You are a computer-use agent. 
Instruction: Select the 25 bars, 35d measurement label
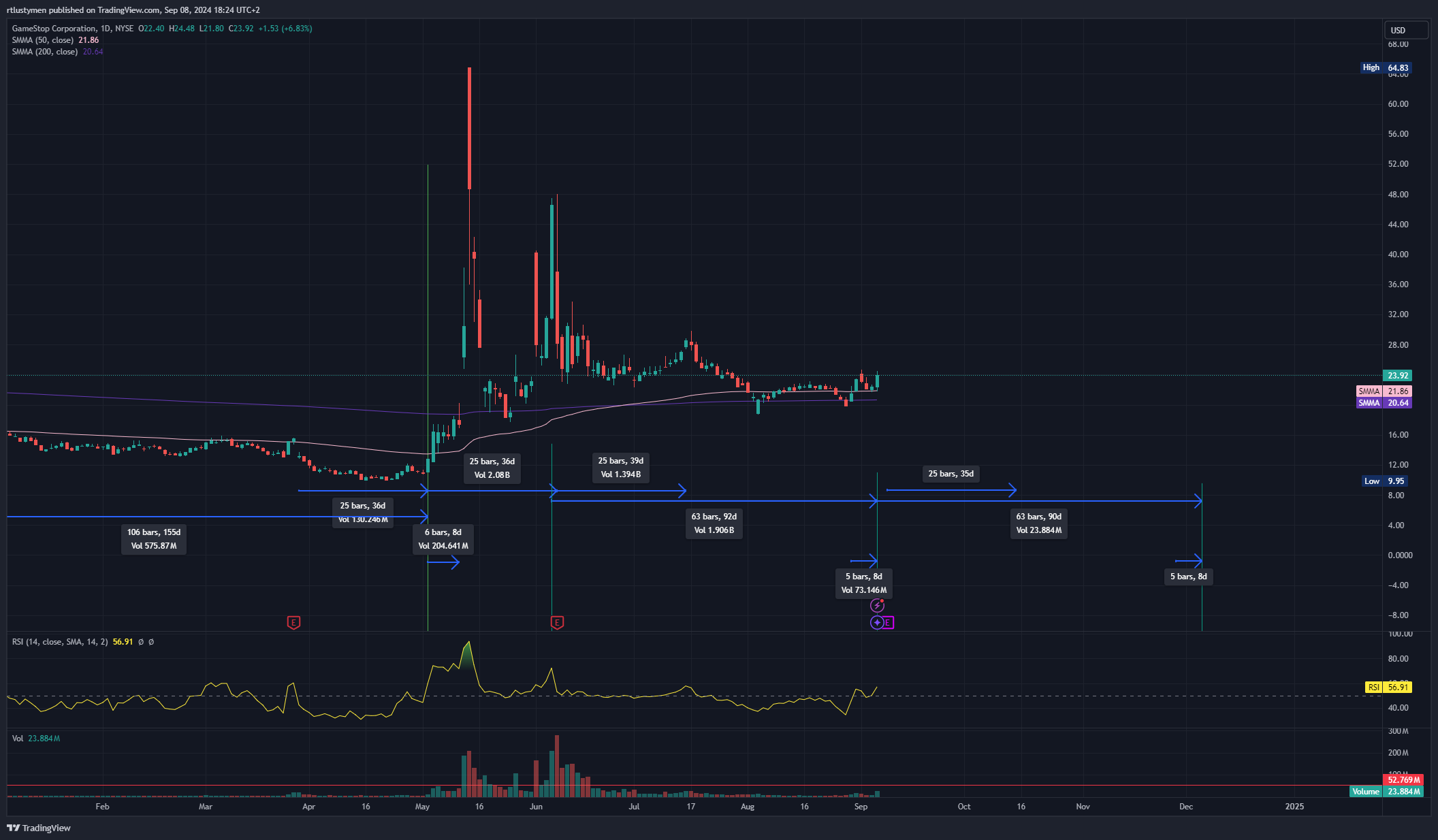click(x=951, y=474)
